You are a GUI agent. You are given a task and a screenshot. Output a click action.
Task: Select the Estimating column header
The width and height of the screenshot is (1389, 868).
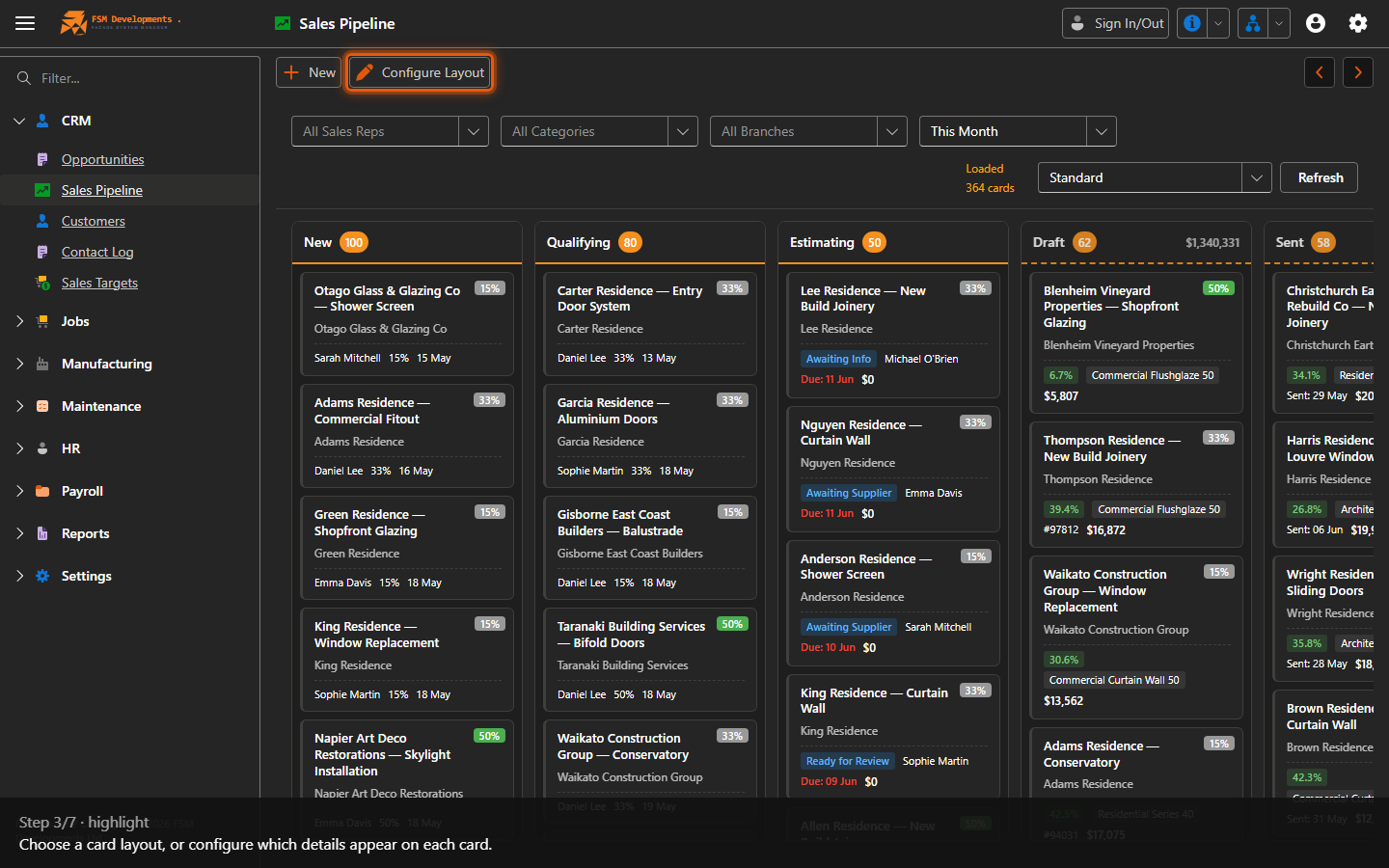point(893,242)
